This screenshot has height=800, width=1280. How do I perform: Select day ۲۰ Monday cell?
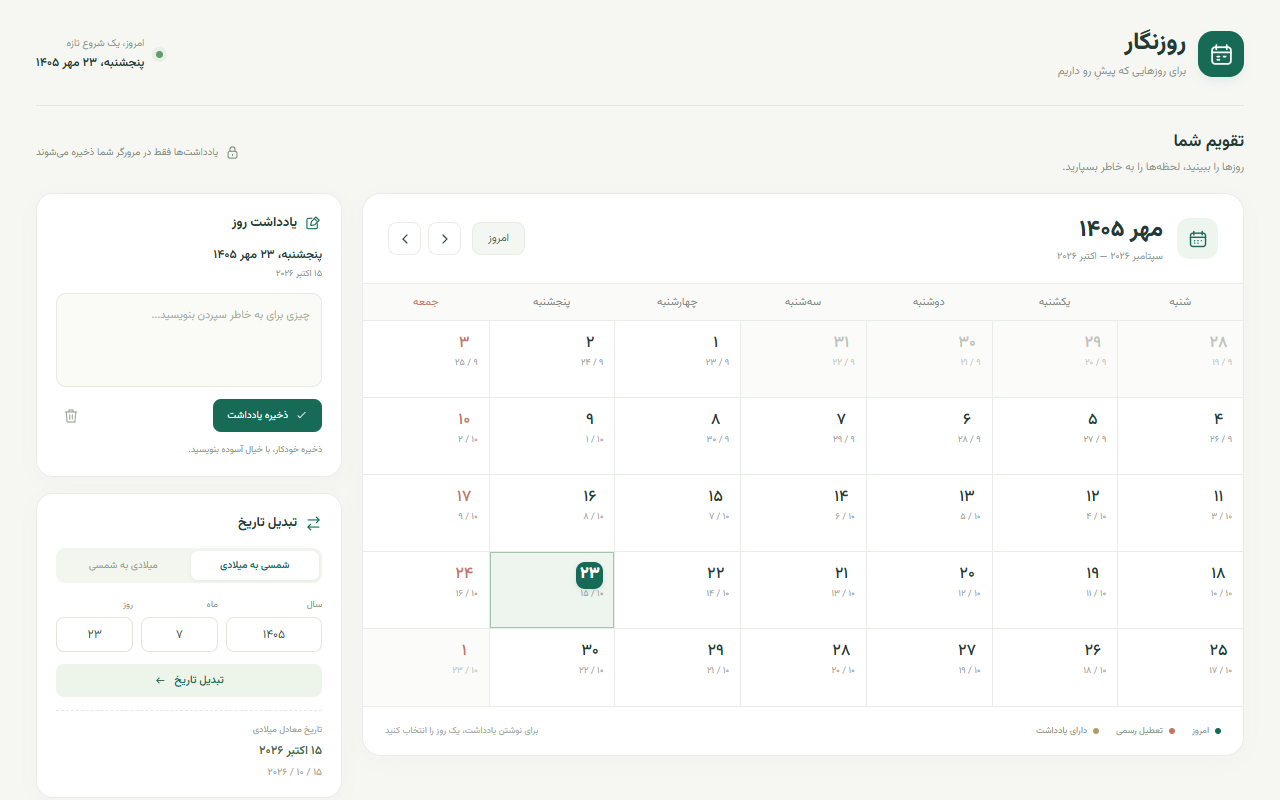(x=930, y=590)
